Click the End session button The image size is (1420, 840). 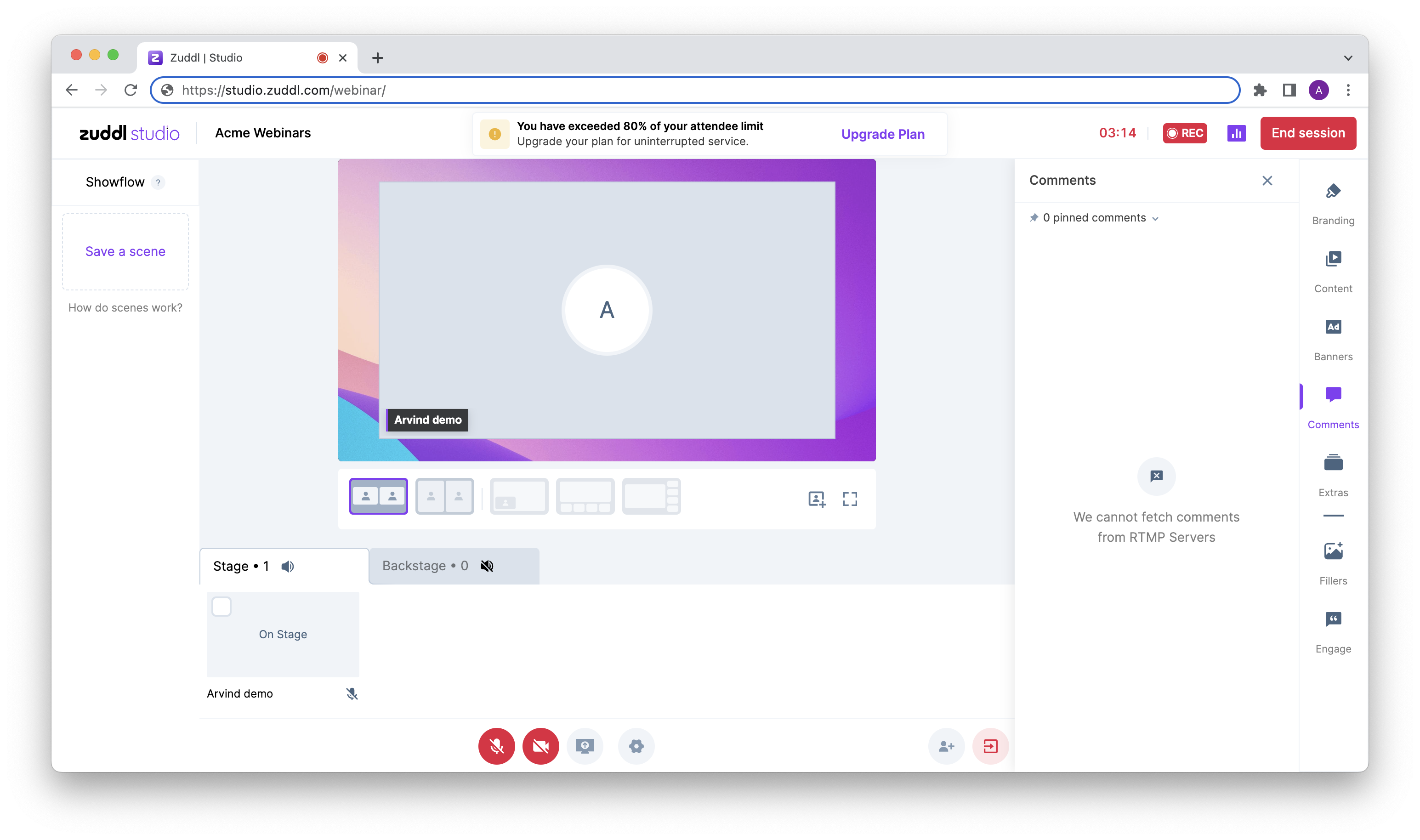[1307, 133]
